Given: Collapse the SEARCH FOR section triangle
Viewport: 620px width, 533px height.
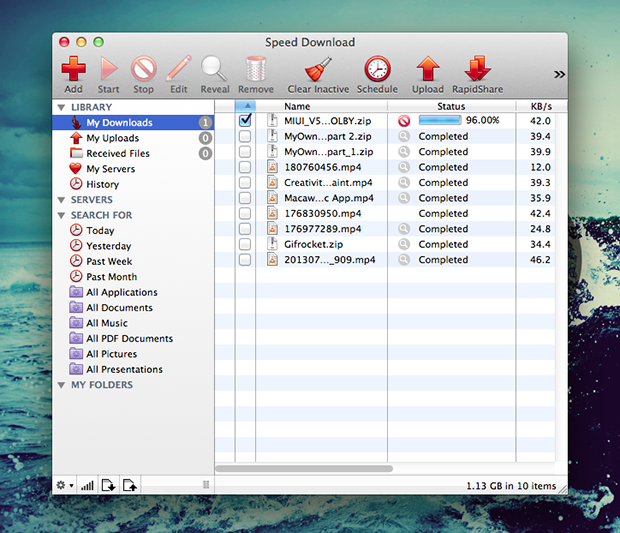Looking at the screenshot, I should pos(61,215).
